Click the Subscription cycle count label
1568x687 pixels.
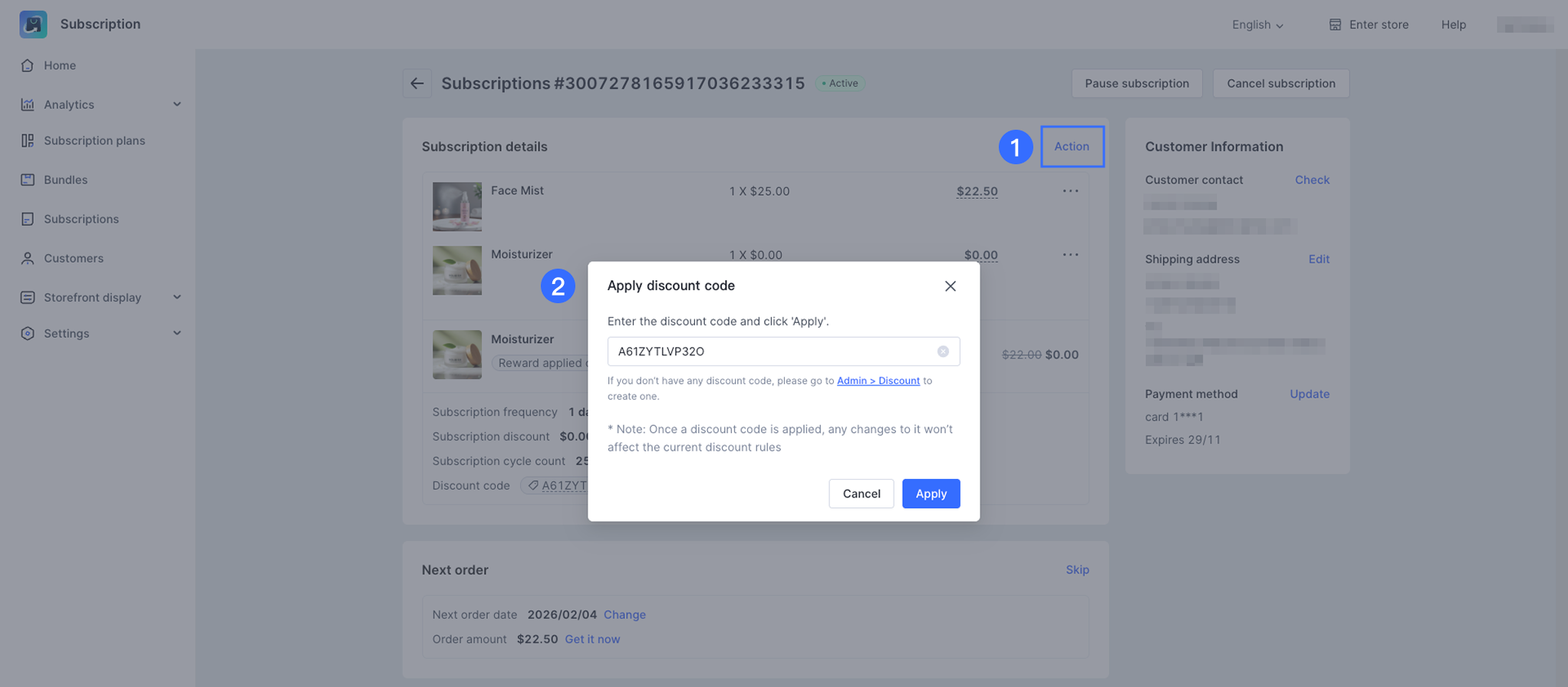coord(499,461)
